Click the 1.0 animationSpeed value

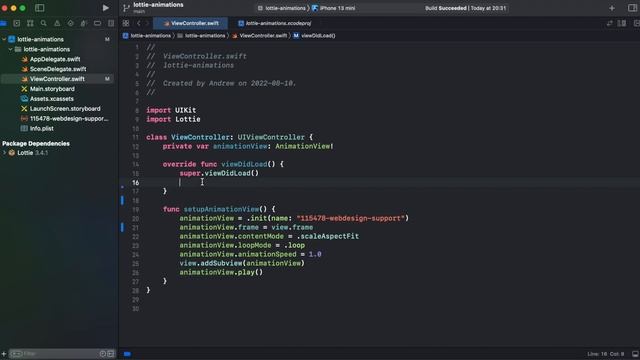point(315,254)
